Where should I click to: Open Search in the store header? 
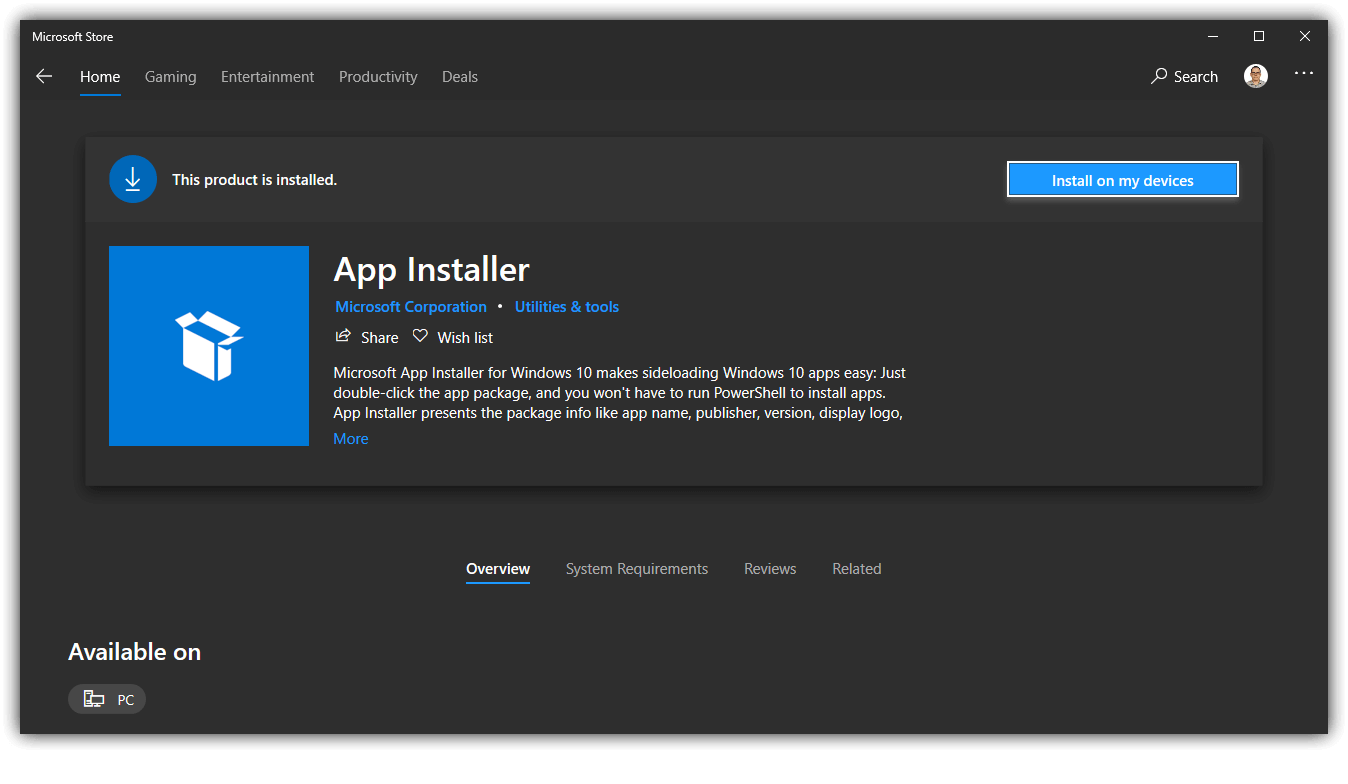(1184, 76)
